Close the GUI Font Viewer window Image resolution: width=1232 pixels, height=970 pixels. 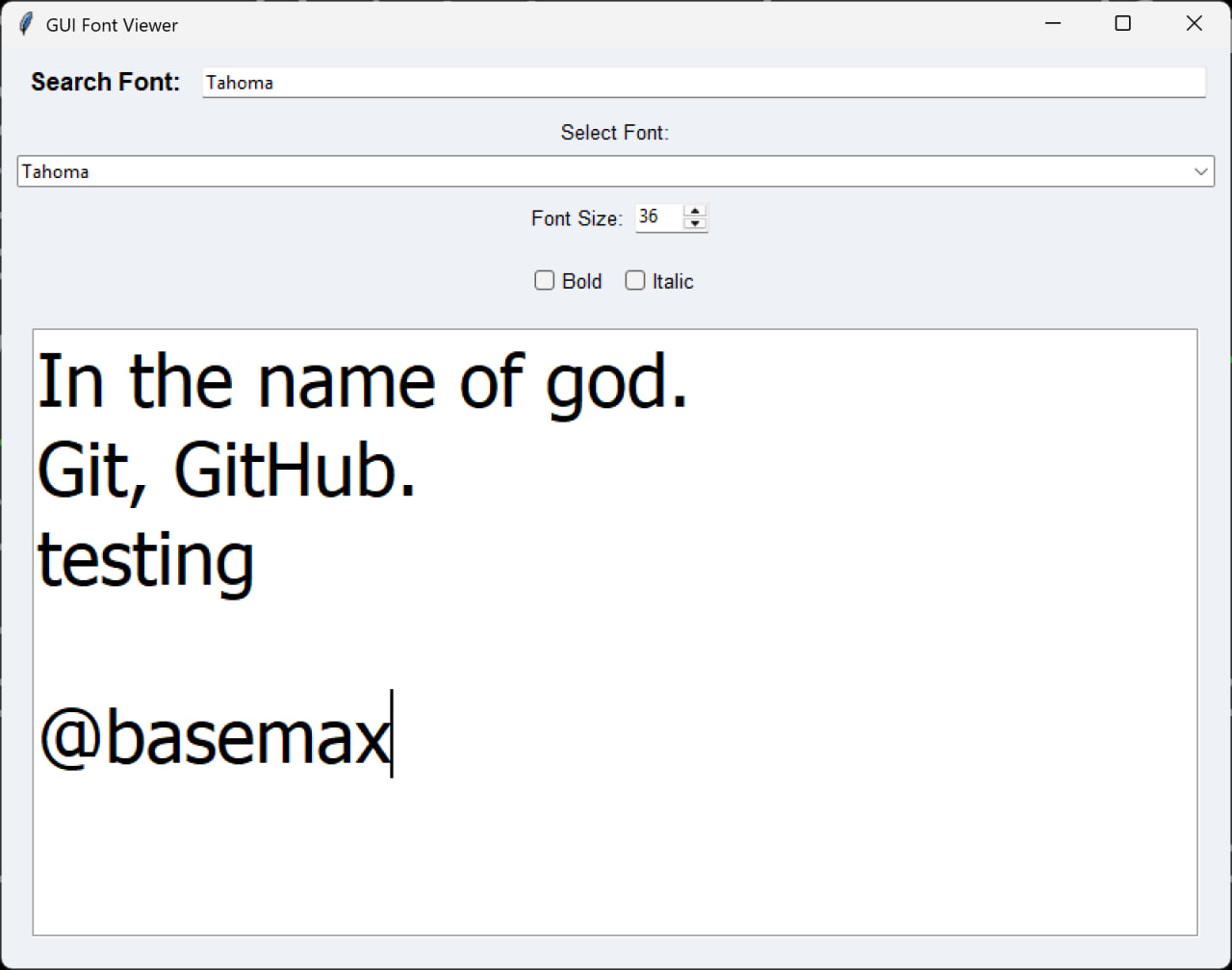[x=1193, y=24]
